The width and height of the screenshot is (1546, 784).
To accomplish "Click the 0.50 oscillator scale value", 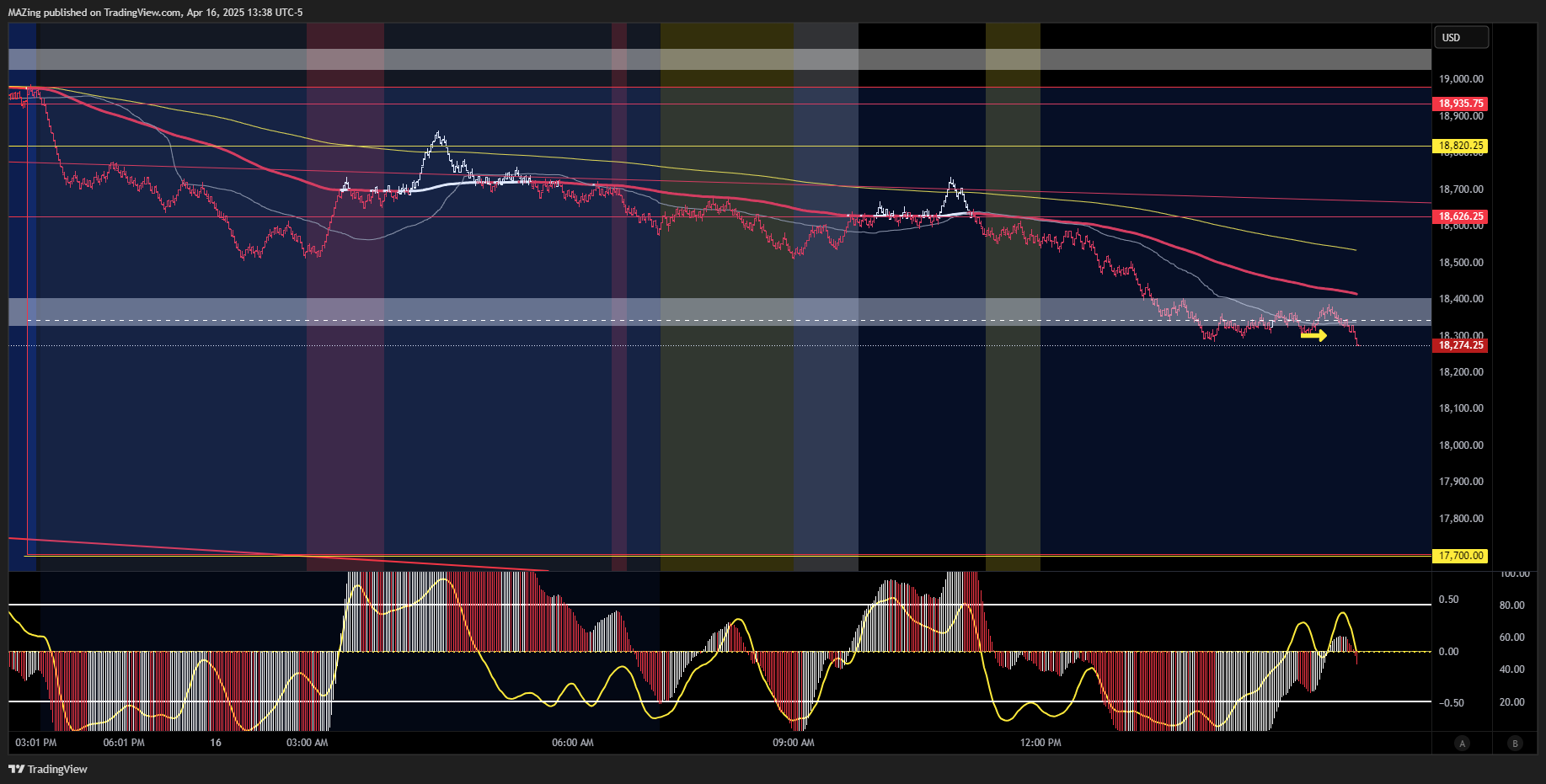I will click(x=1449, y=600).
